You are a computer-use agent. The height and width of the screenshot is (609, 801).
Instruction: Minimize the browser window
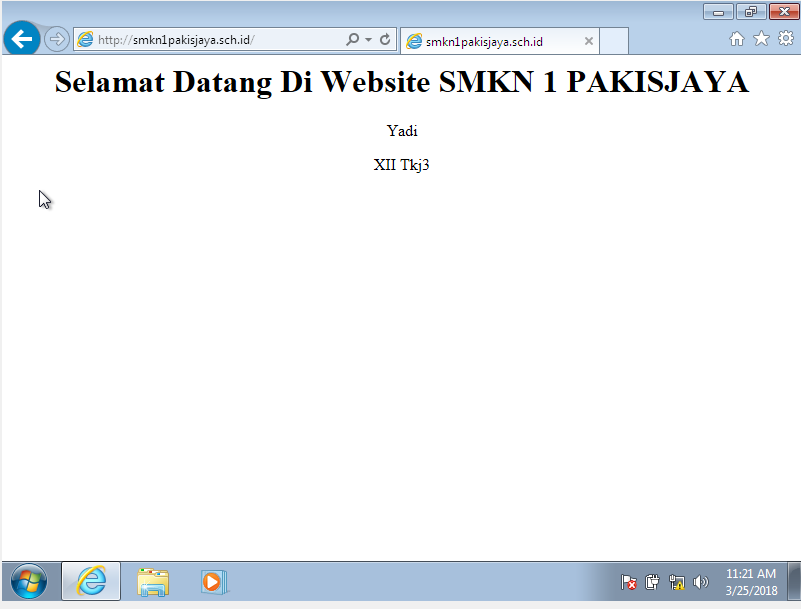pos(718,12)
